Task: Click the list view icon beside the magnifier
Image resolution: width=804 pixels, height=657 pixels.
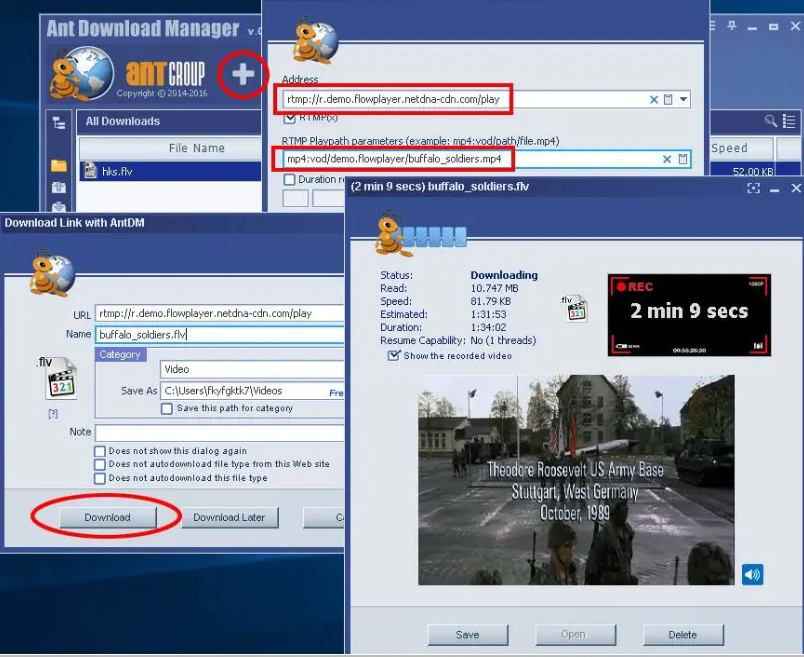Action: pyautogui.click(x=789, y=121)
